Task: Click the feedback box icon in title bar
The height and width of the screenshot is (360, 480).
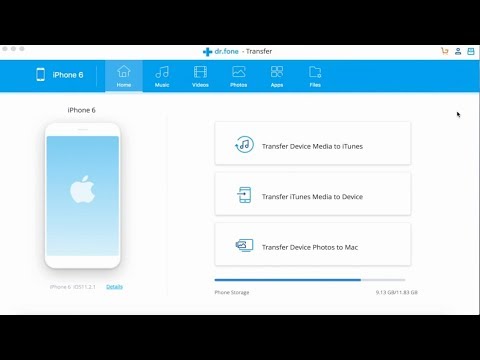Action: (471, 51)
